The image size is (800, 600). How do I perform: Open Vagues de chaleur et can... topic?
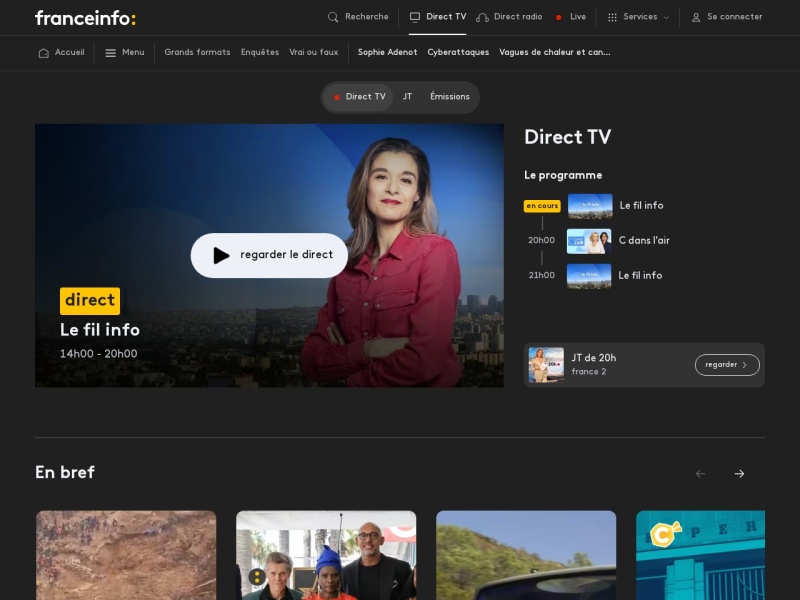[x=555, y=52]
